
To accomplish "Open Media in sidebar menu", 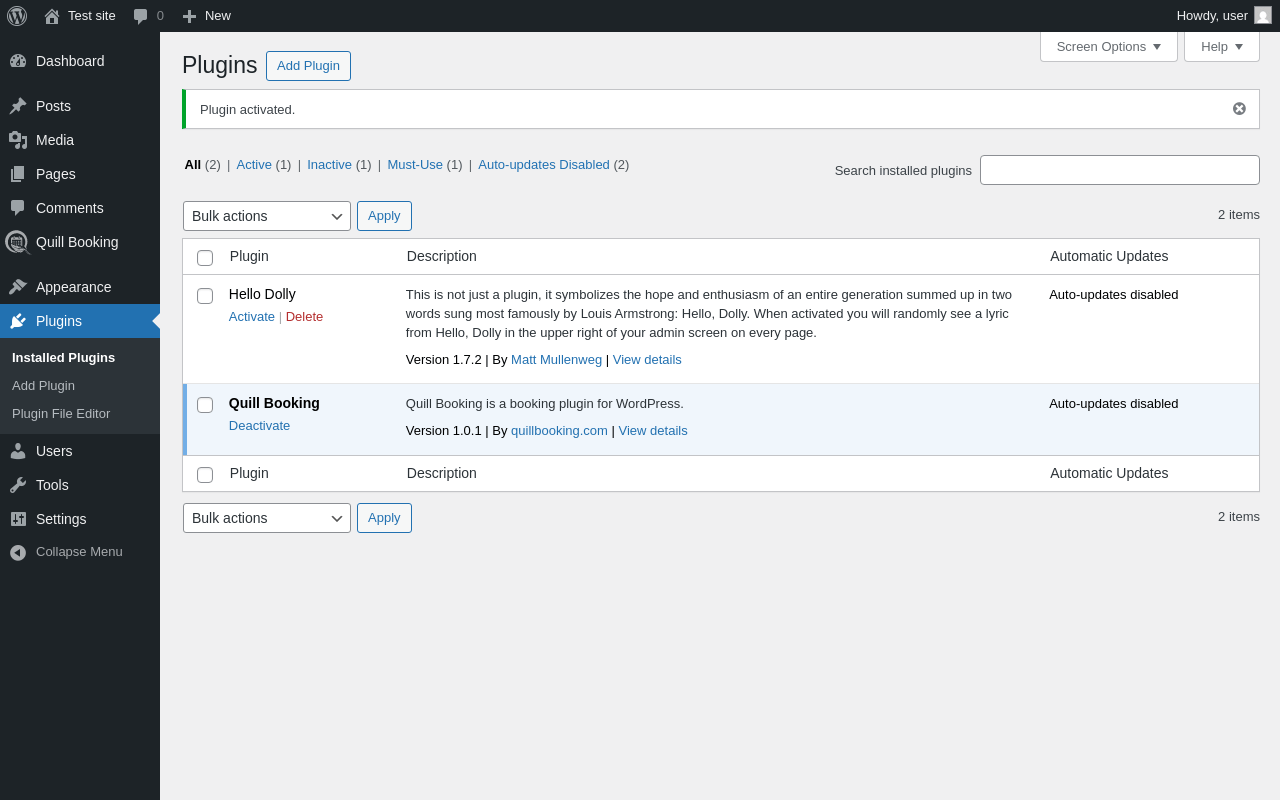I will (55, 140).
